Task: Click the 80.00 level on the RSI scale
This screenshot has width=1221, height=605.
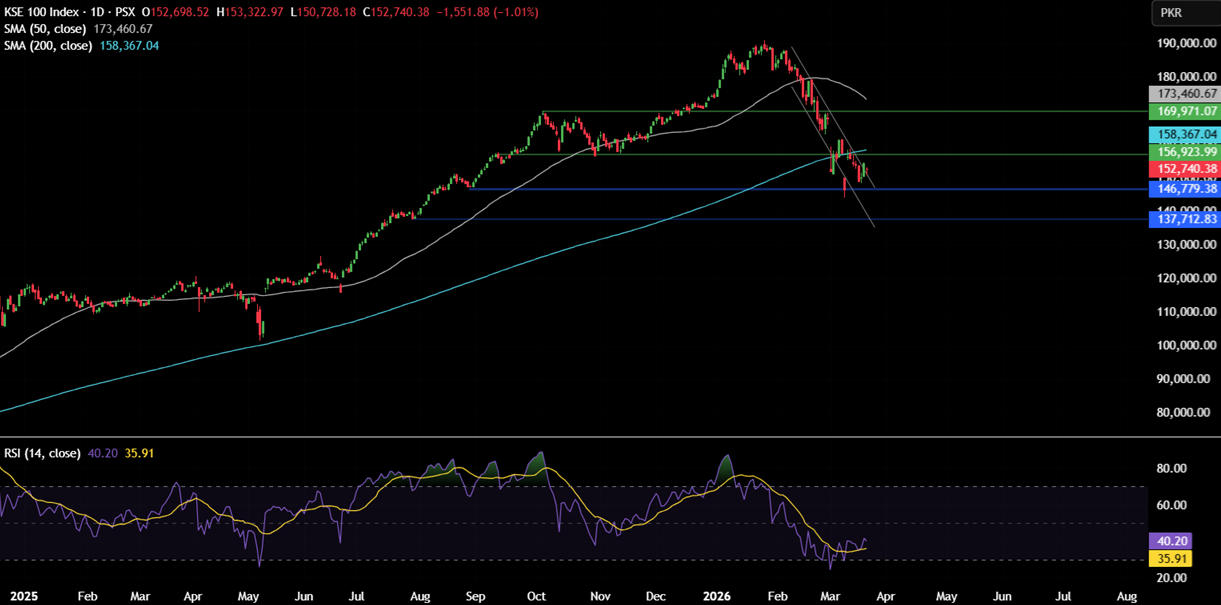Action: pos(1172,468)
